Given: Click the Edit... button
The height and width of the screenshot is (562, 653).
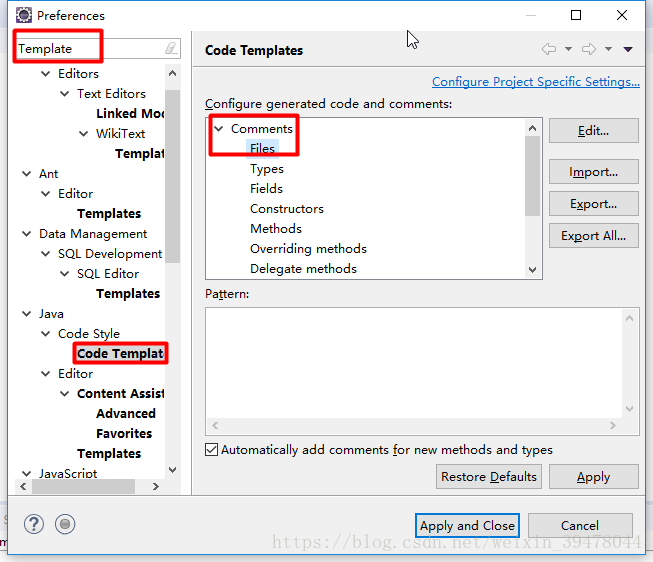Looking at the screenshot, I should click(593, 131).
